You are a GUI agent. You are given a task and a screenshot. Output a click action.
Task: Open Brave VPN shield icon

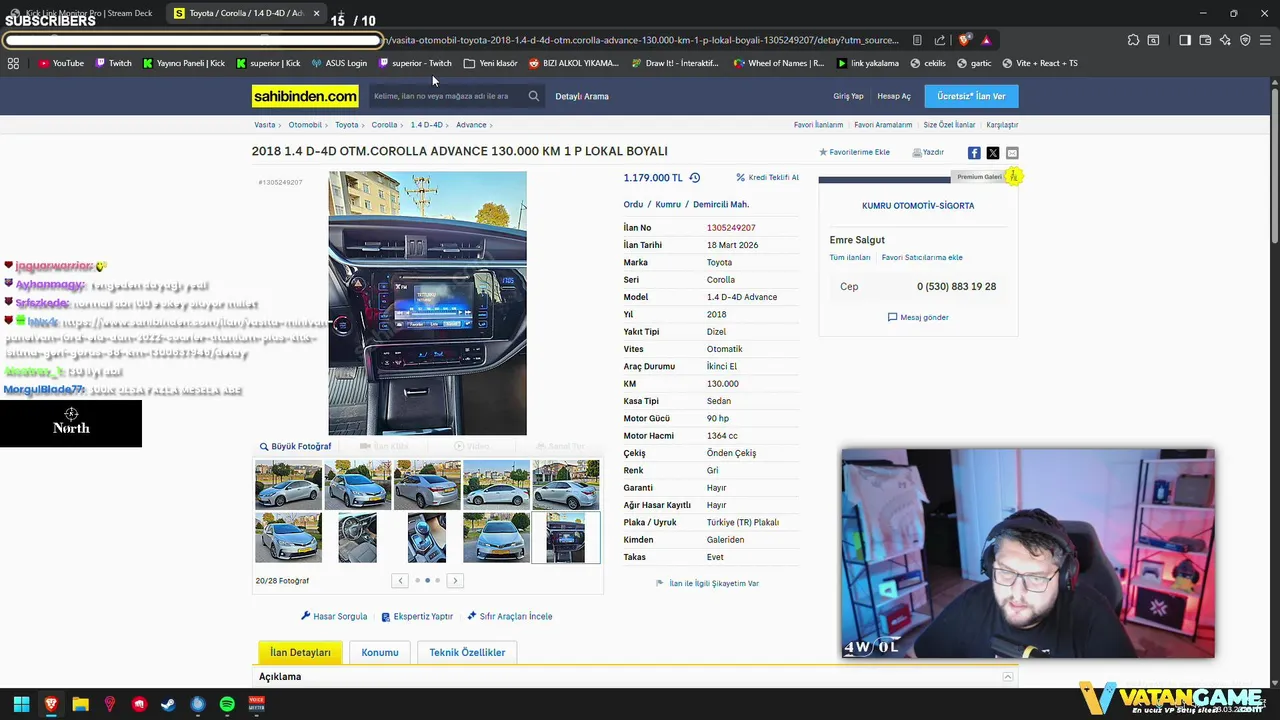(x=1245, y=40)
